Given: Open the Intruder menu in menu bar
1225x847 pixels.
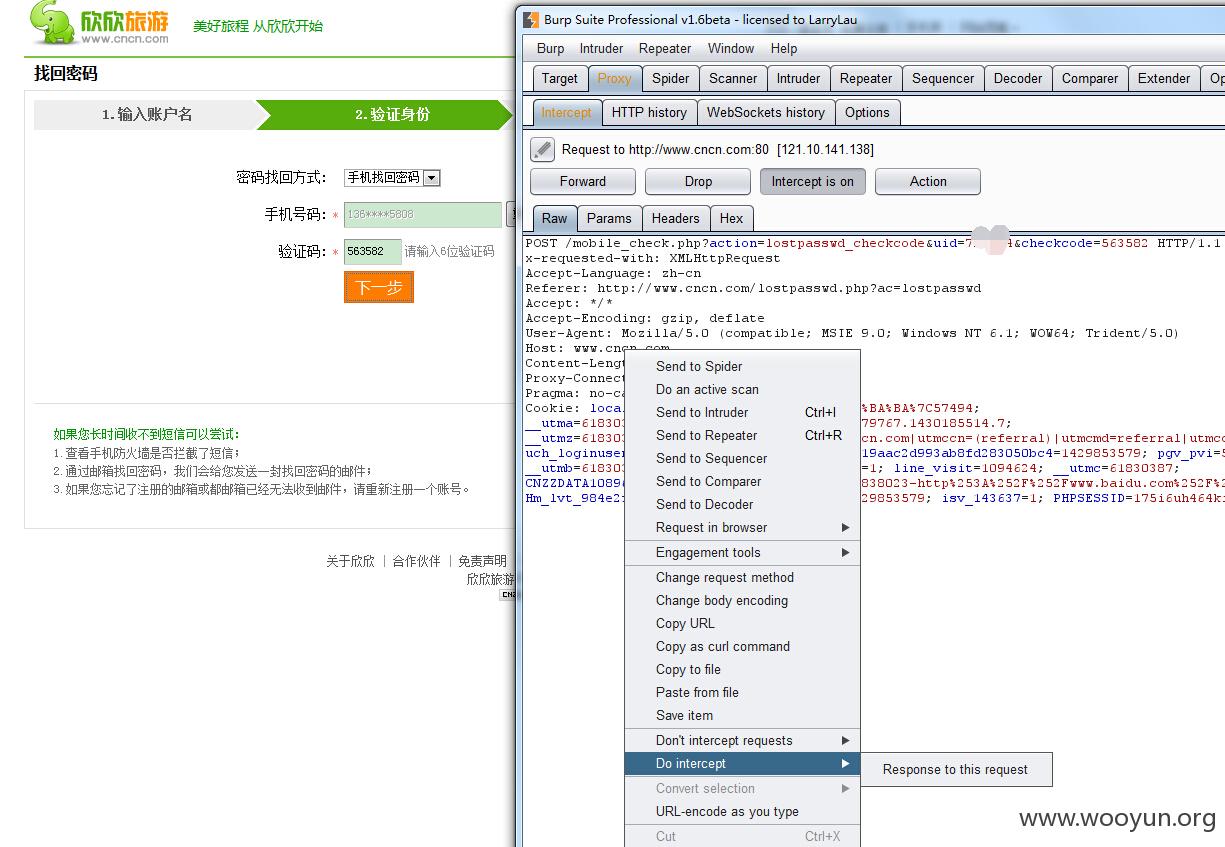Looking at the screenshot, I should coord(601,48).
